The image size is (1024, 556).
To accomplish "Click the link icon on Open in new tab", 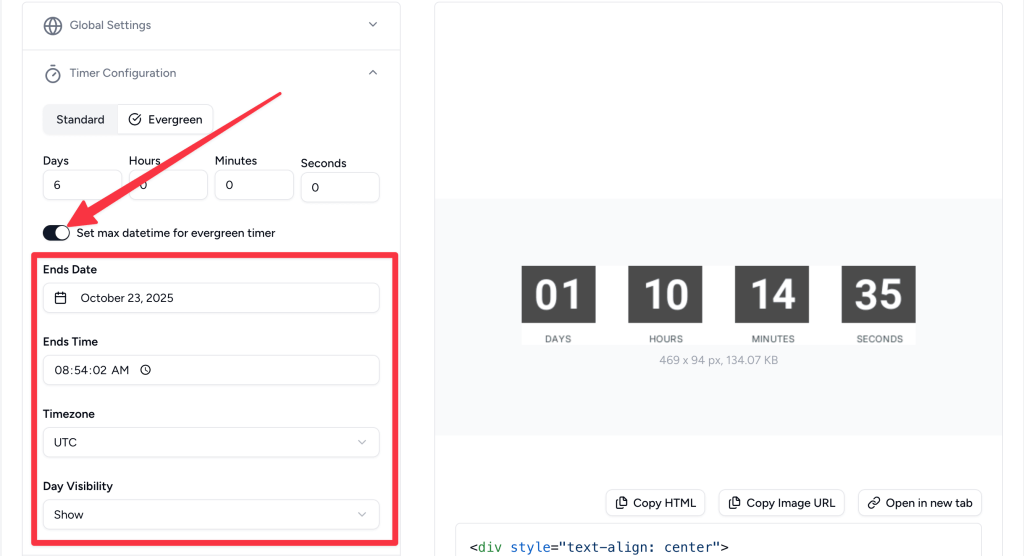I will pos(874,503).
